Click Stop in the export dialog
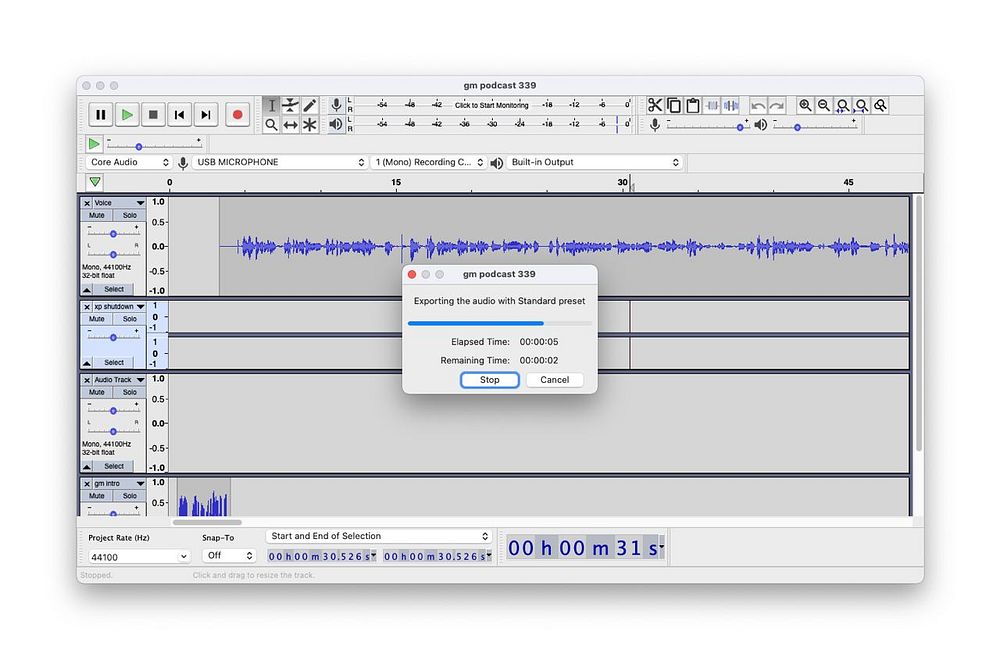 pyautogui.click(x=489, y=380)
